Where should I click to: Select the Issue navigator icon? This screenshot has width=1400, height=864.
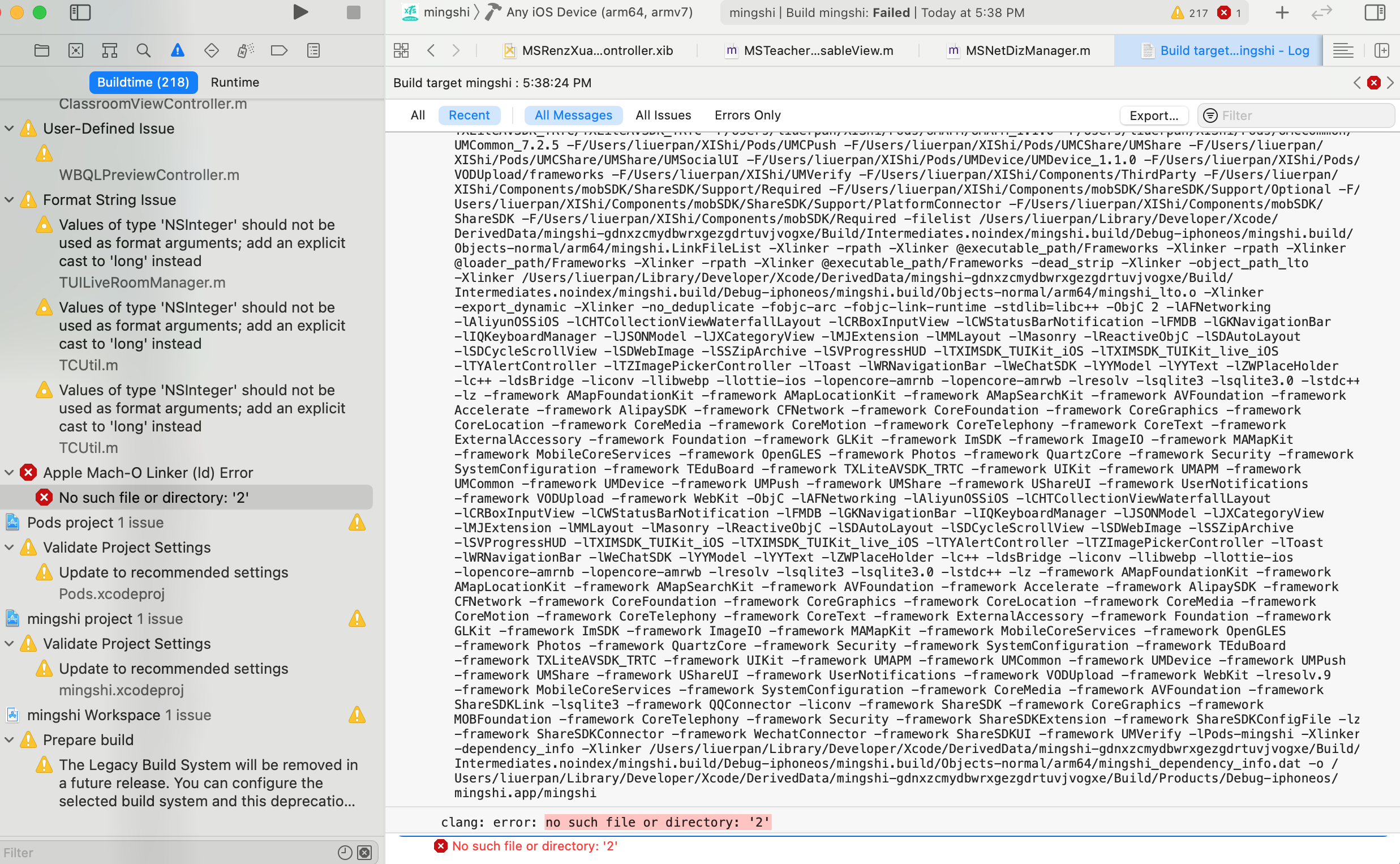(x=178, y=50)
